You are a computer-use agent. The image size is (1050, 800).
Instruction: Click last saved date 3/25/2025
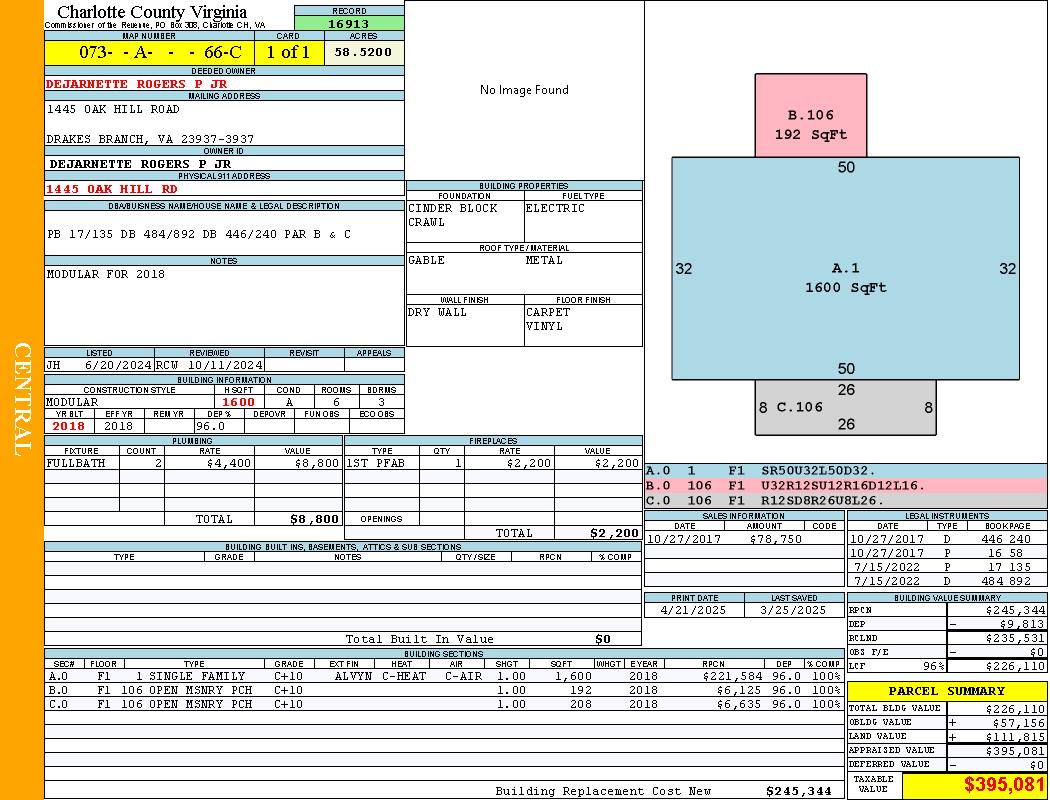pos(793,611)
